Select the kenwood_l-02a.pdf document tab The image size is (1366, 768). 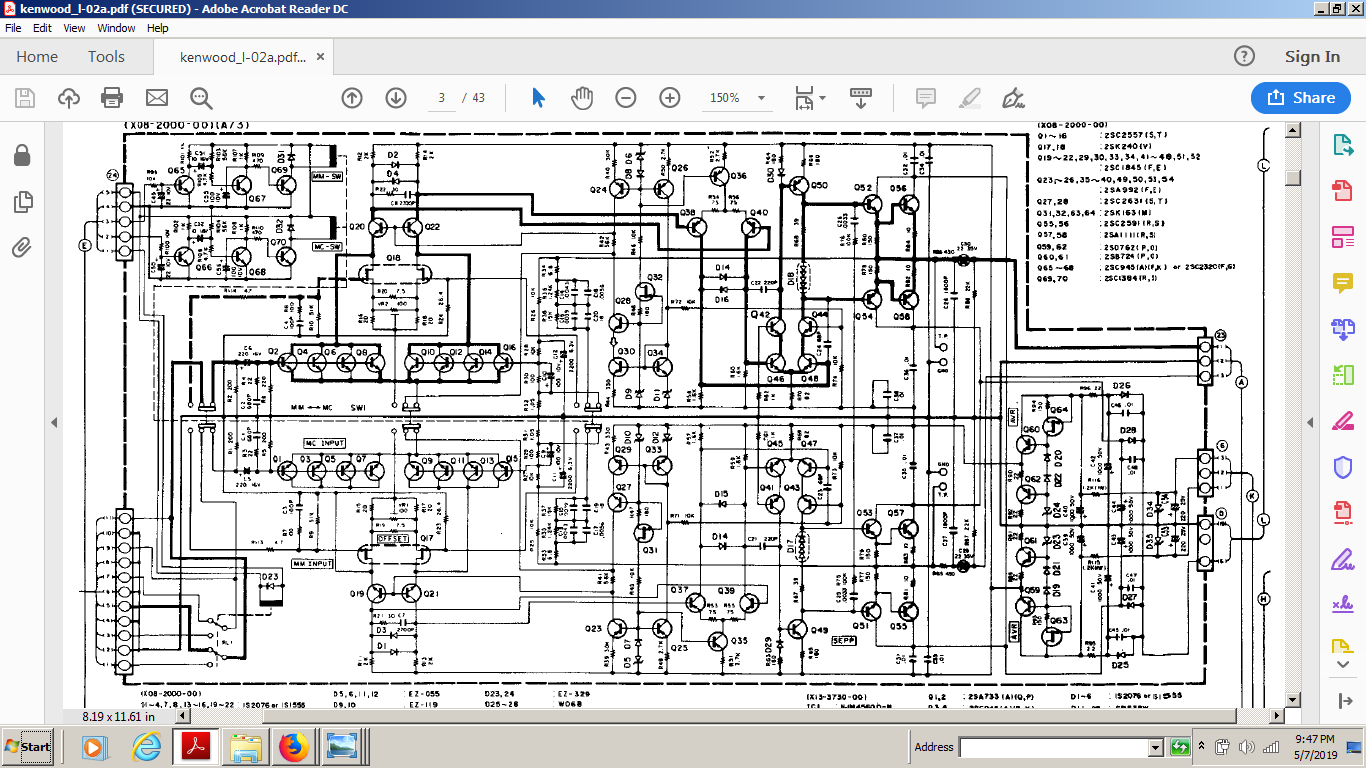243,57
